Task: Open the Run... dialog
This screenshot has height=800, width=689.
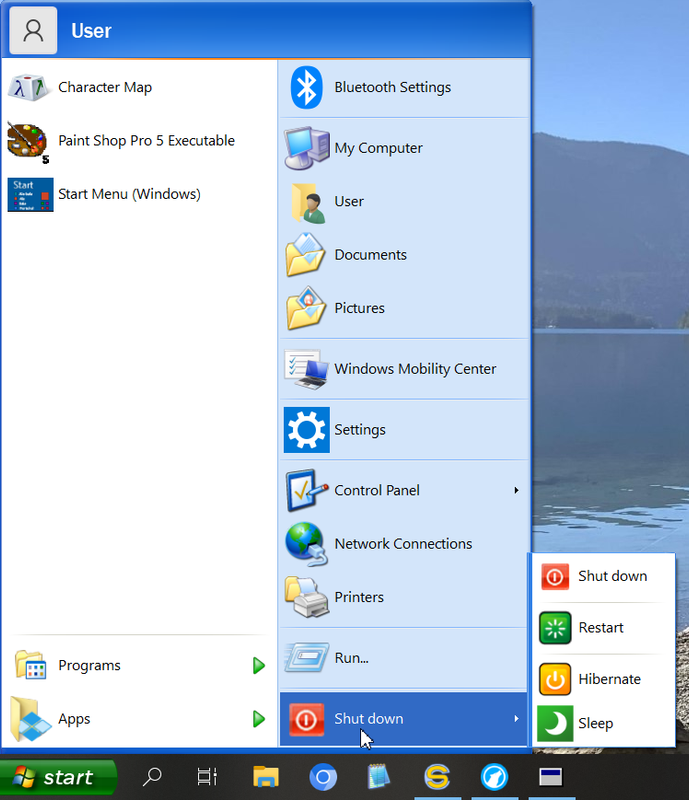Action: (351, 658)
